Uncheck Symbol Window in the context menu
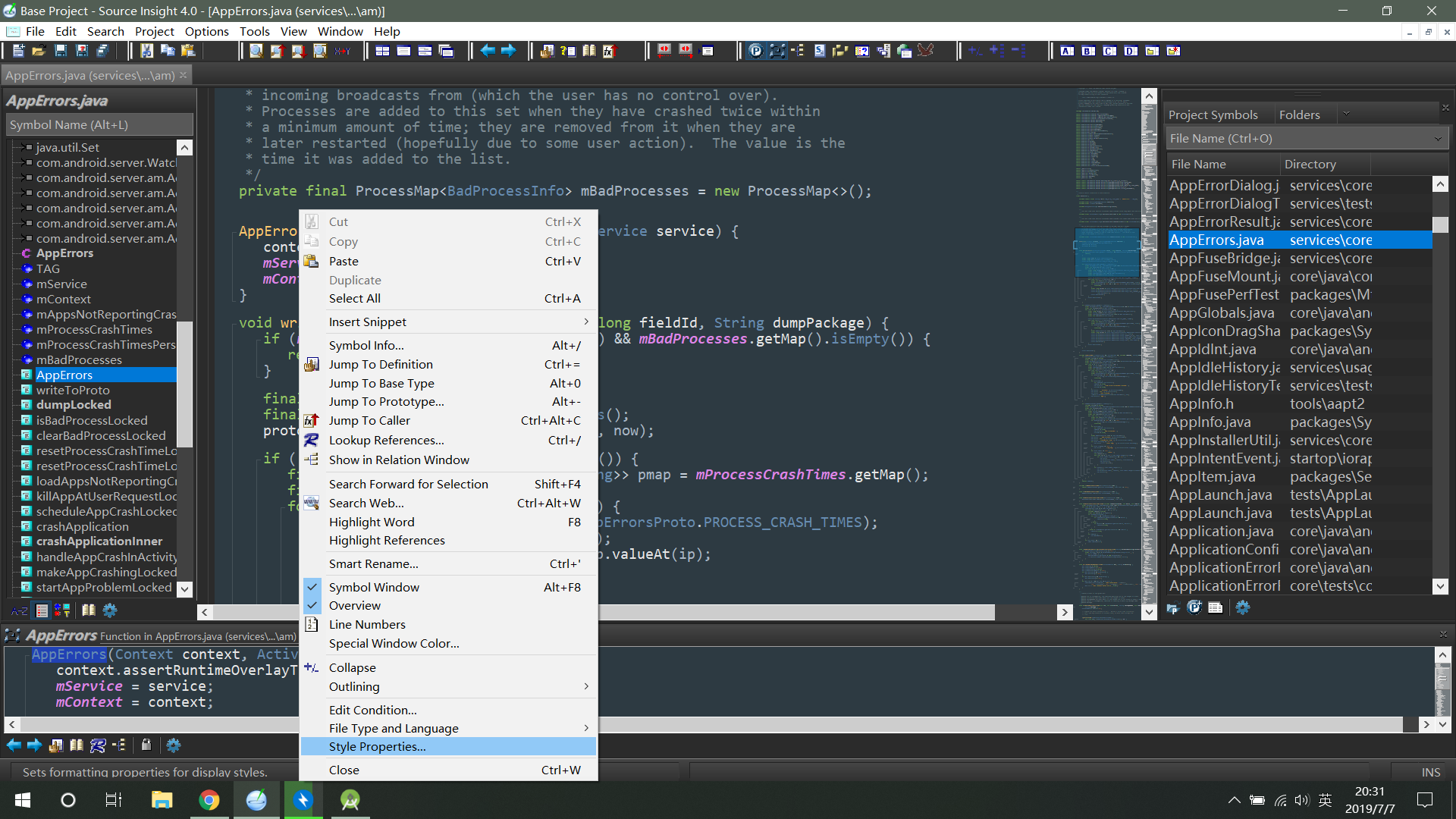Viewport: 1456px width, 819px height. [x=374, y=587]
